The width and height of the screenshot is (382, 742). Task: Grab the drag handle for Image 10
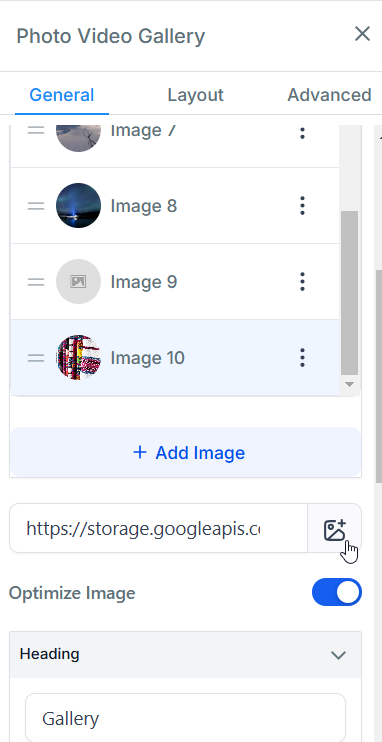(36, 358)
